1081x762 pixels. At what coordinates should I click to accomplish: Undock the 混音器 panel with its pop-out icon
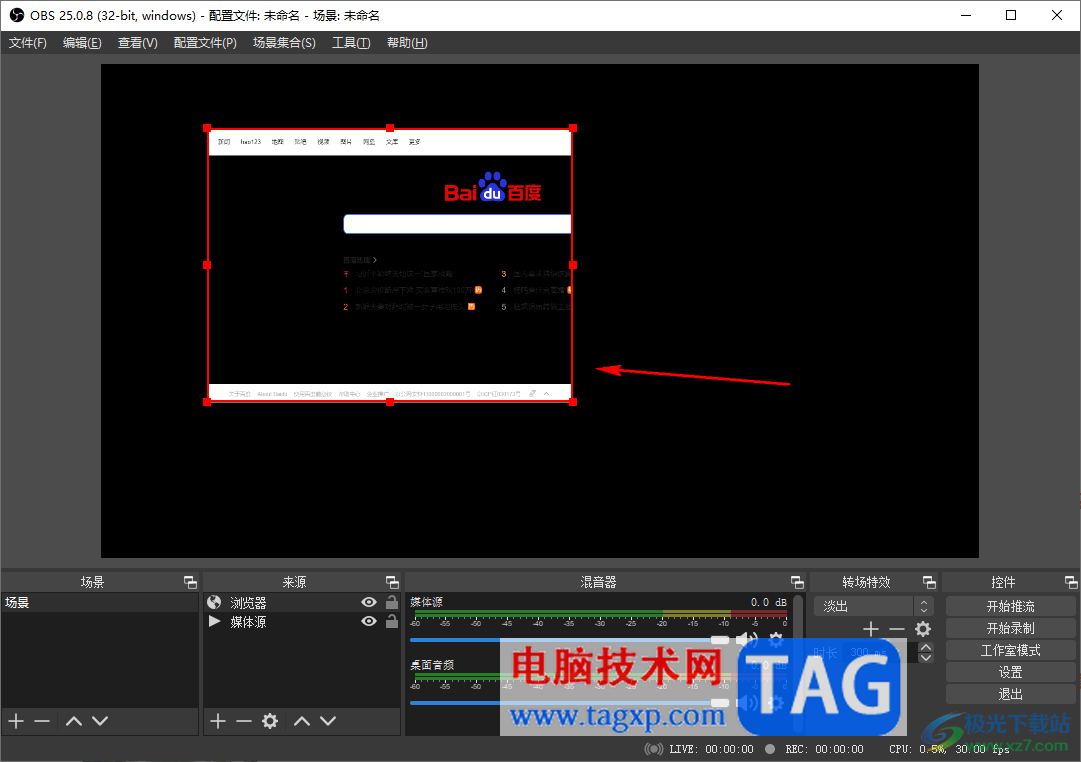[797, 582]
